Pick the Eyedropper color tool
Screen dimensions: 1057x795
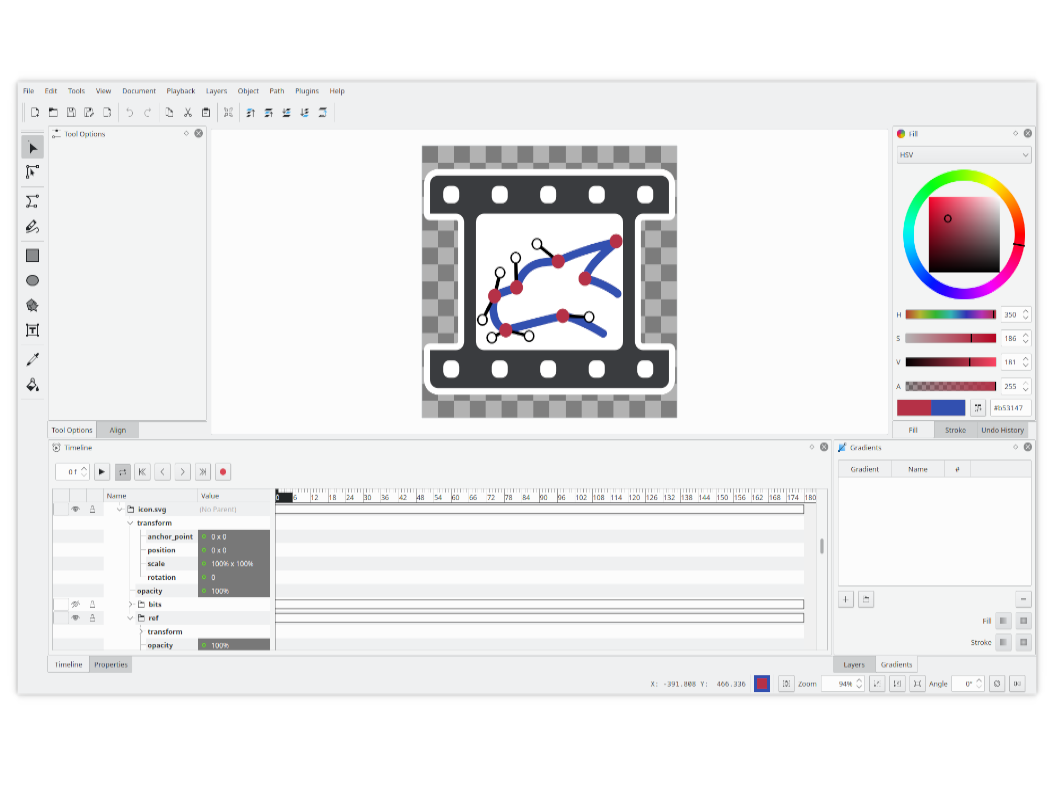32,359
